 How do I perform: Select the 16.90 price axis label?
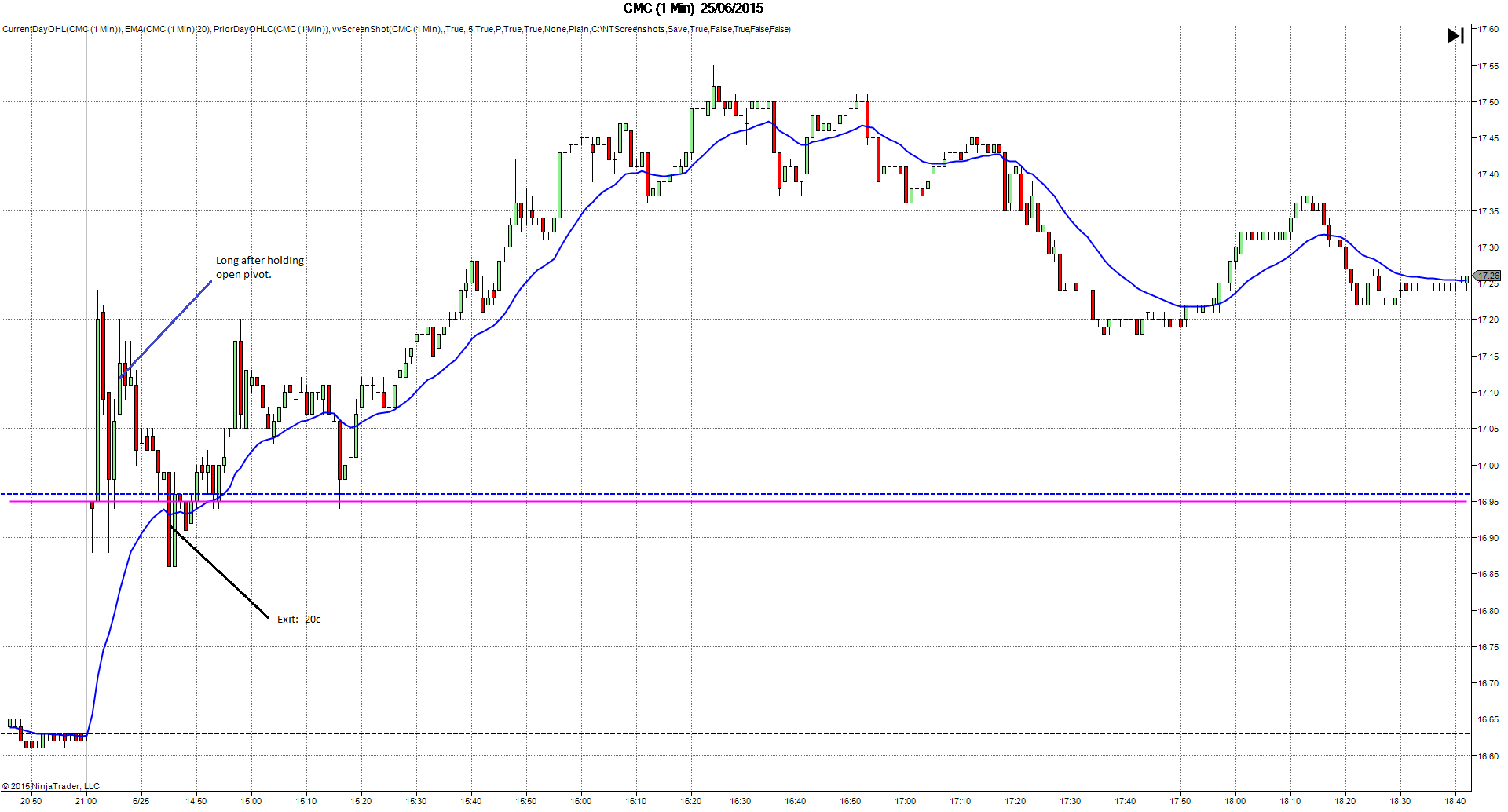point(1488,538)
